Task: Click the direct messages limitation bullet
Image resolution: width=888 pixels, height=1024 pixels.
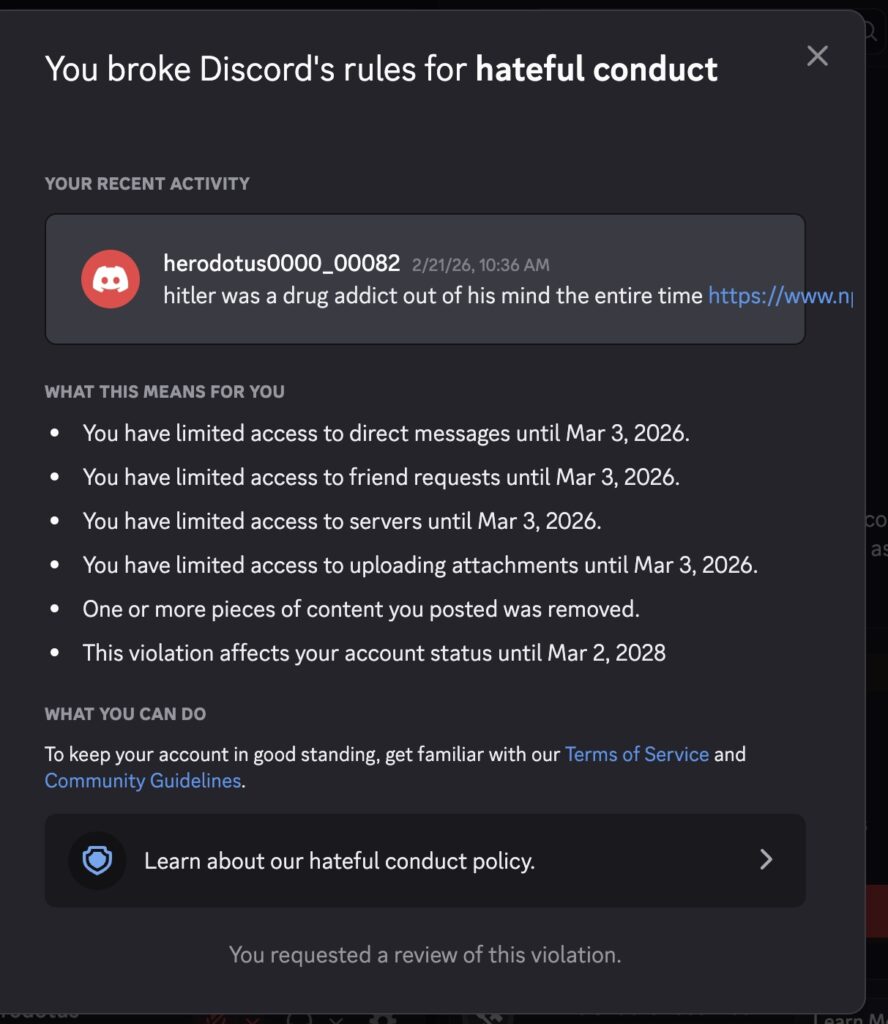Action: [386, 434]
